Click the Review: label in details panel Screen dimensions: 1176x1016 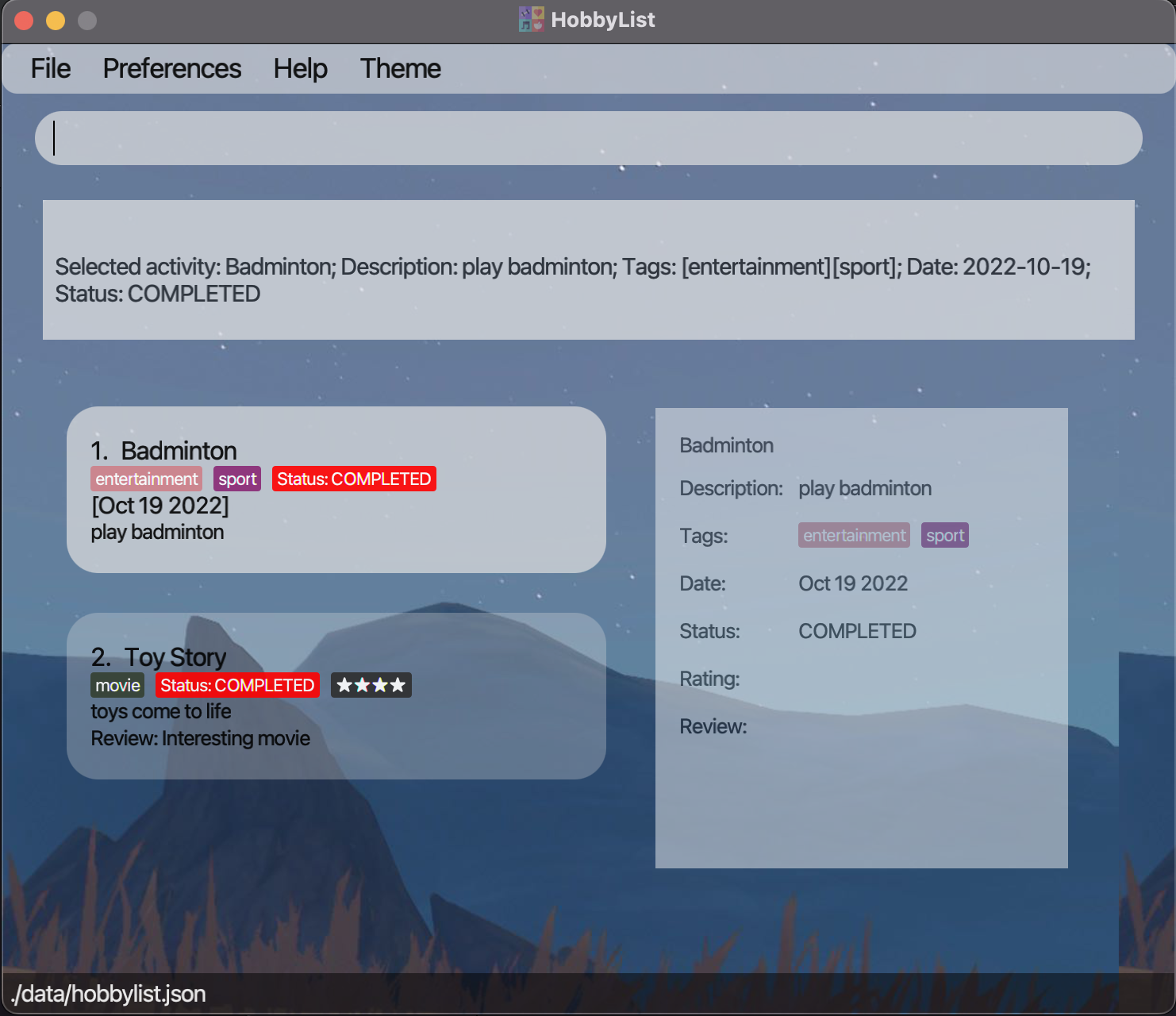pyautogui.click(x=713, y=726)
